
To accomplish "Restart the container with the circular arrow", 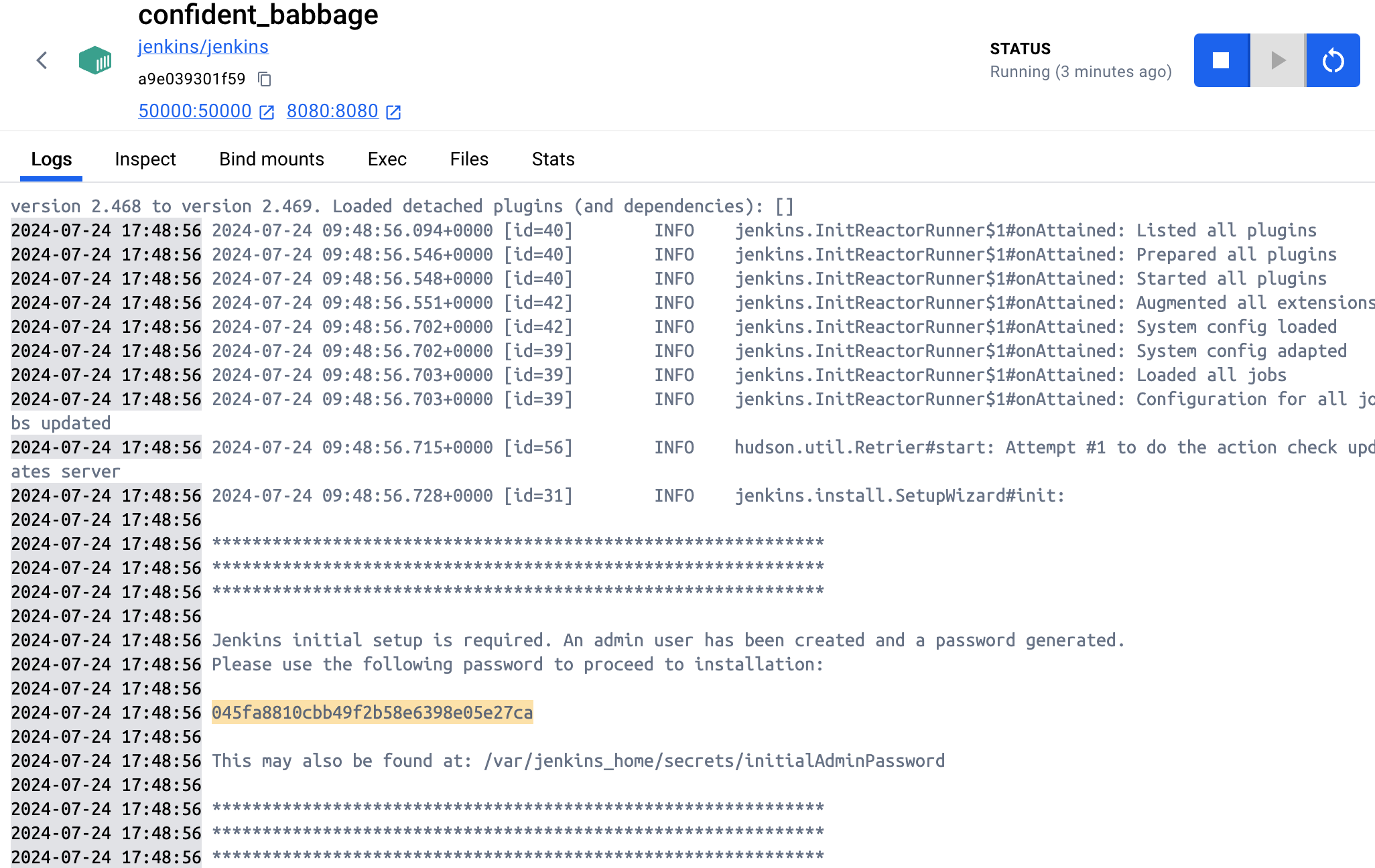I will click(1333, 61).
